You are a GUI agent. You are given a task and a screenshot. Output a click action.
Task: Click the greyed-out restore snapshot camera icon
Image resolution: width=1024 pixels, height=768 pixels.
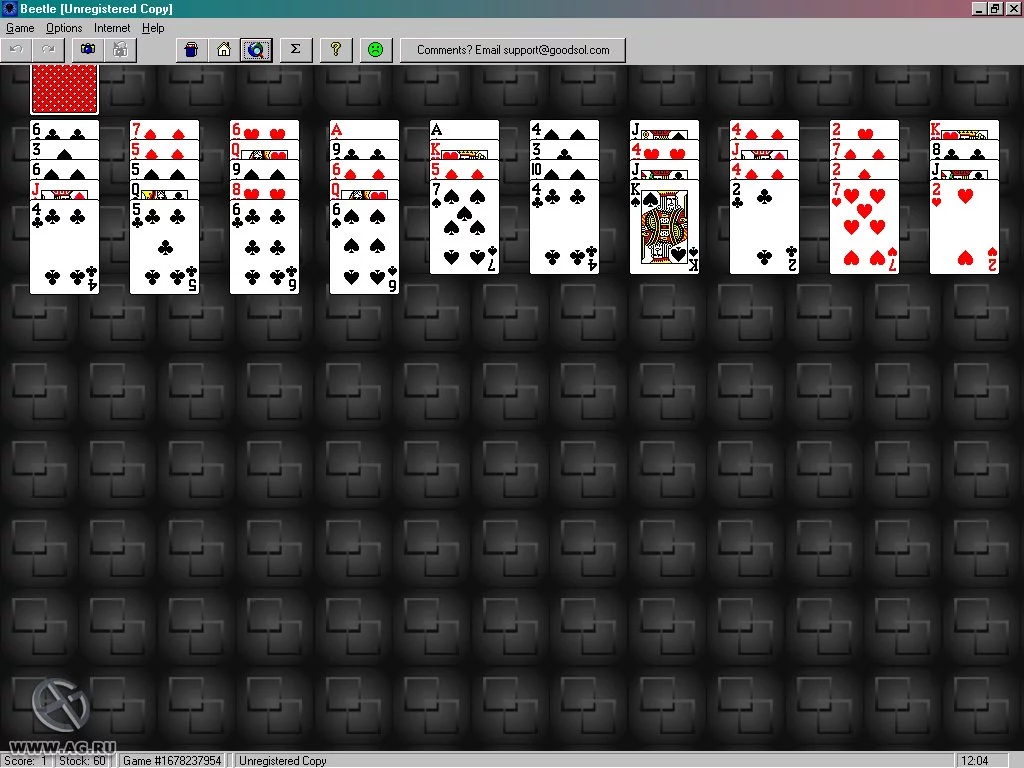(120, 50)
